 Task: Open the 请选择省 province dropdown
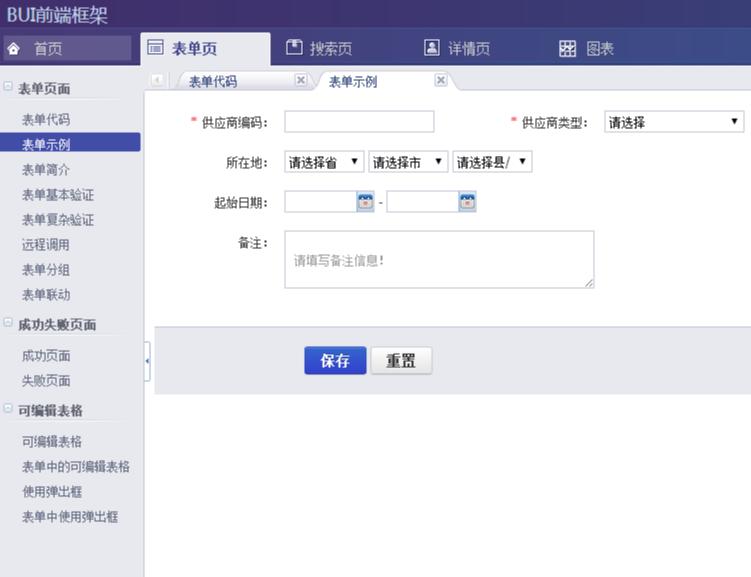324,162
